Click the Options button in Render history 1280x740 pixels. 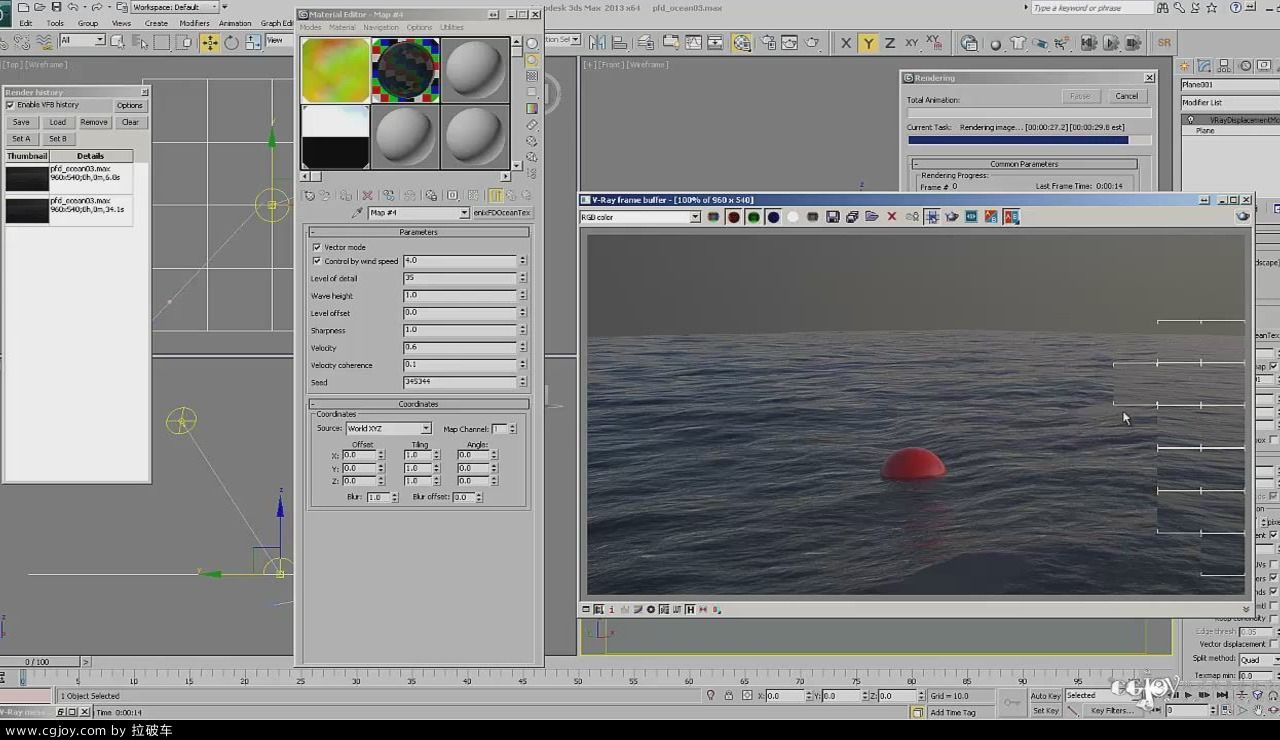[x=130, y=105]
